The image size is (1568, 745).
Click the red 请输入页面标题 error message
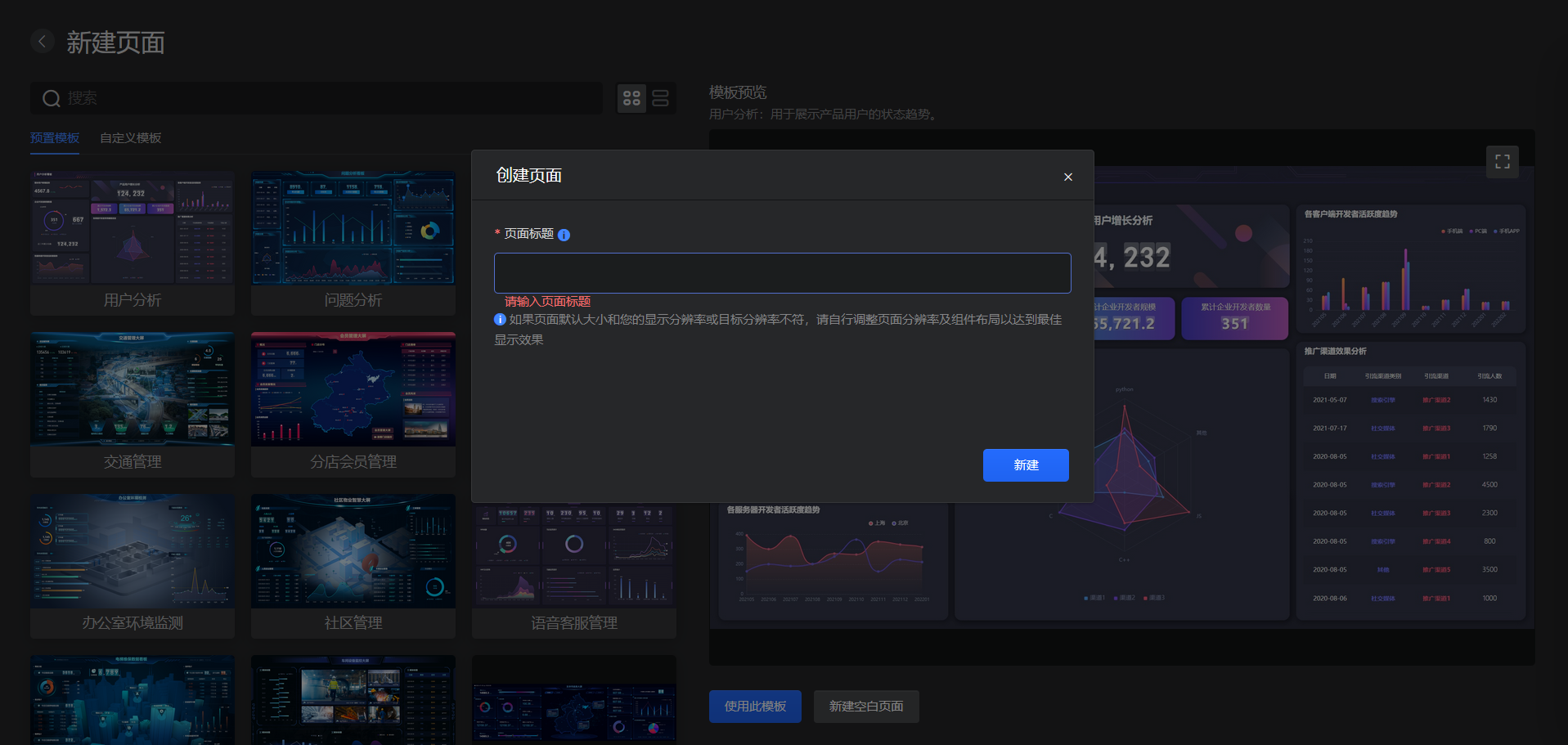click(547, 302)
